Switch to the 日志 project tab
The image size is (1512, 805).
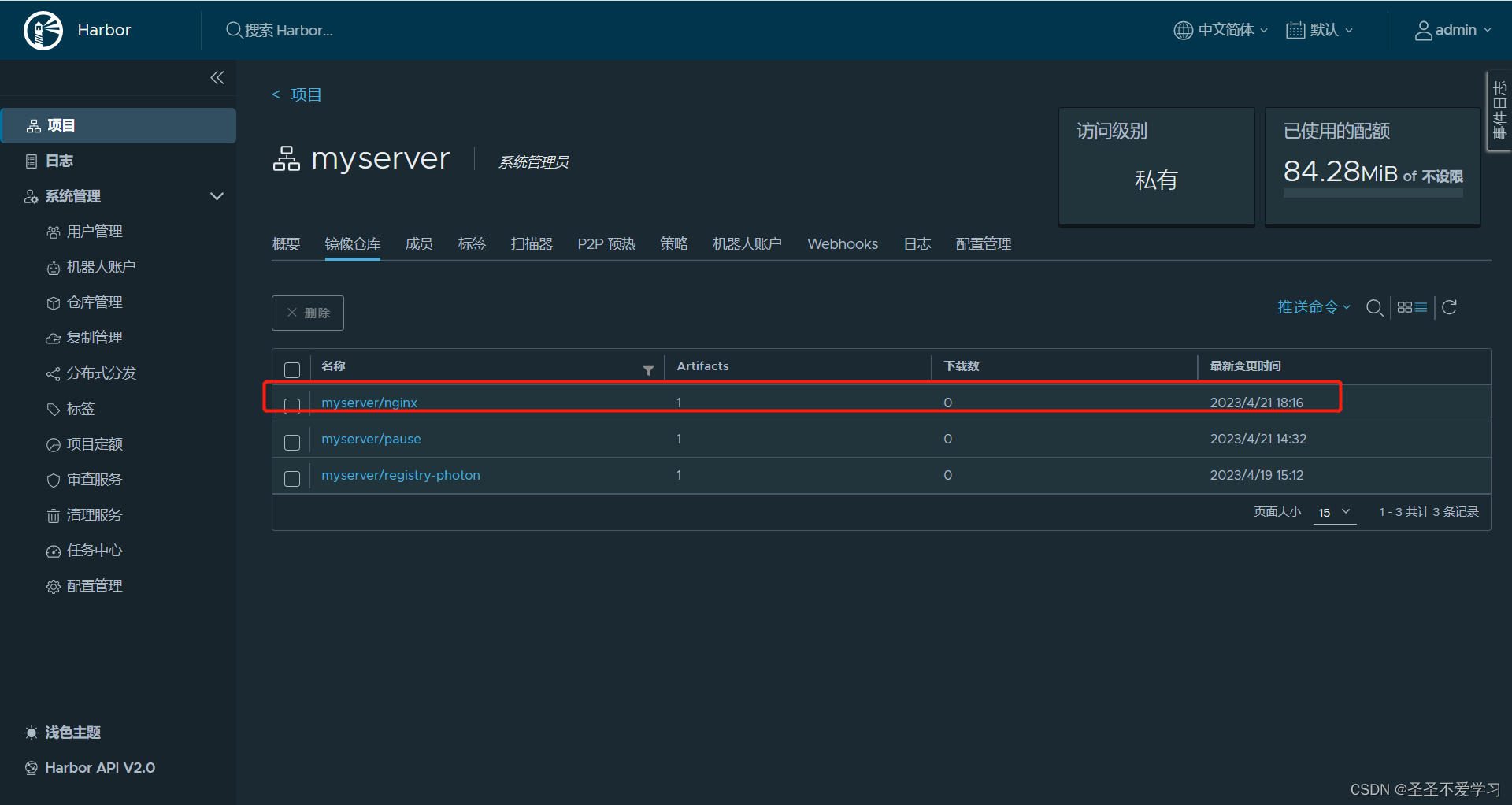click(917, 244)
